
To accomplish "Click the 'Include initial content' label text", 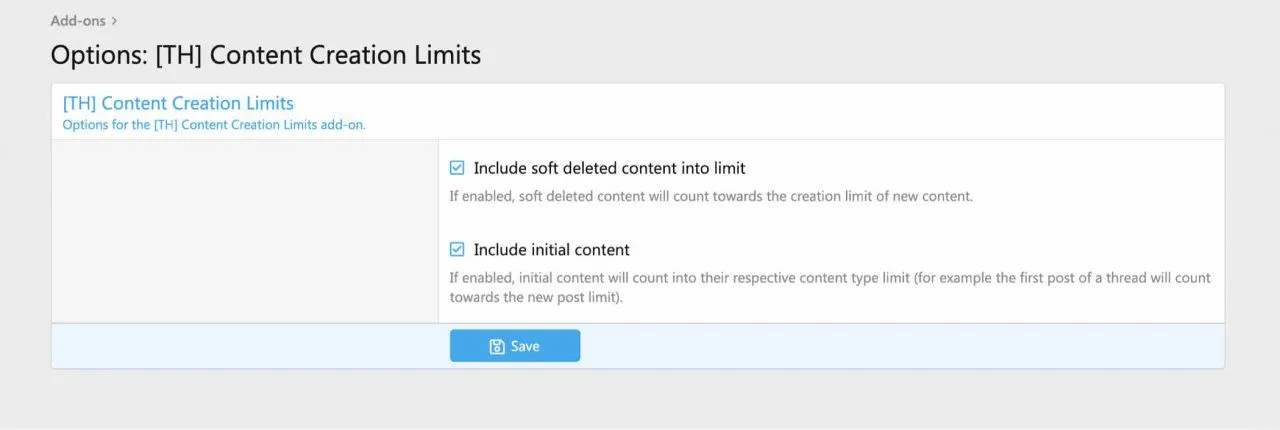I will click(551, 249).
